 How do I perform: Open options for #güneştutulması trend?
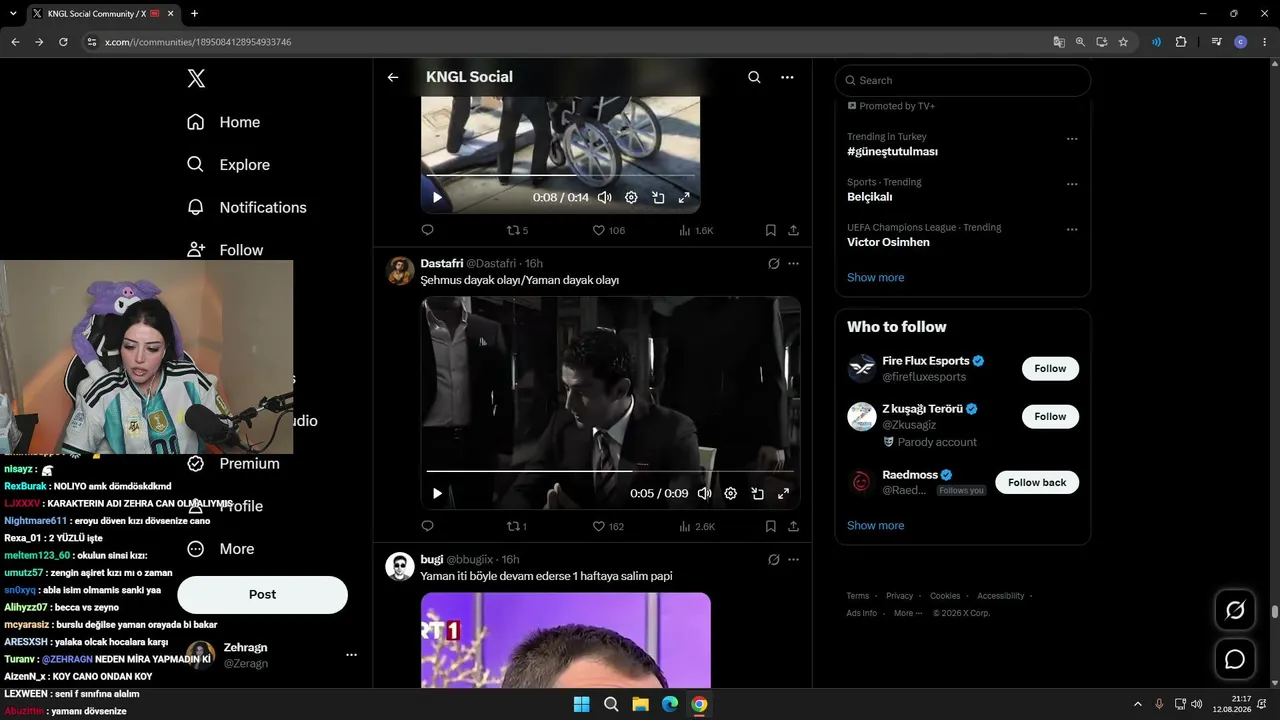[1072, 139]
